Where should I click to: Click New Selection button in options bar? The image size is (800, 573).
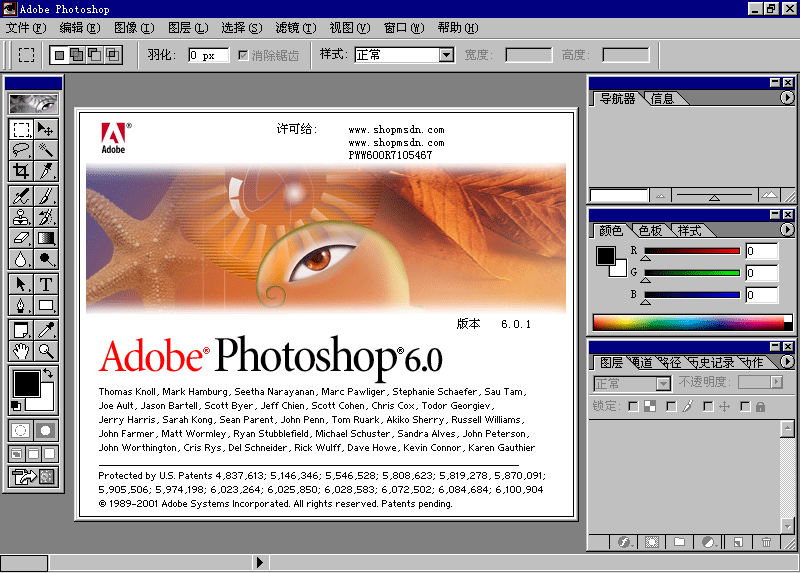pos(60,55)
